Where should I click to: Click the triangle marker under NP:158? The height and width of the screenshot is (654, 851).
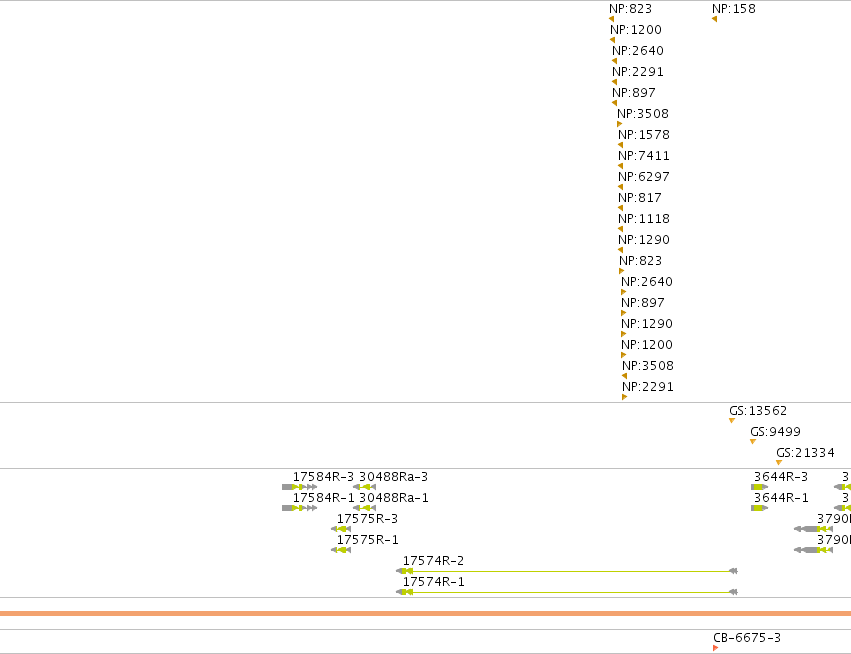click(714, 19)
